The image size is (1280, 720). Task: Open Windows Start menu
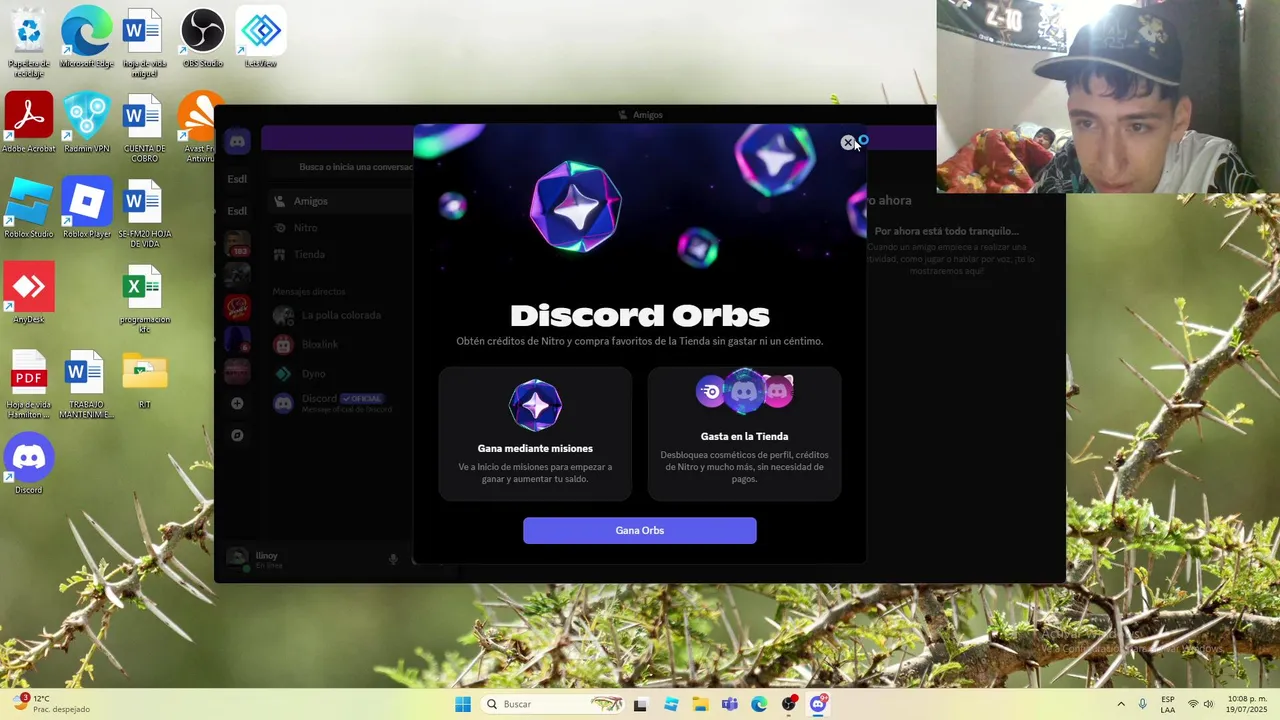pyautogui.click(x=463, y=704)
